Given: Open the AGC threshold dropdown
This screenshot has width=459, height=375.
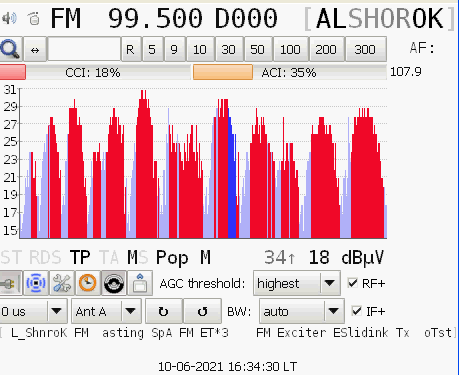Looking at the screenshot, I should coord(297,283).
